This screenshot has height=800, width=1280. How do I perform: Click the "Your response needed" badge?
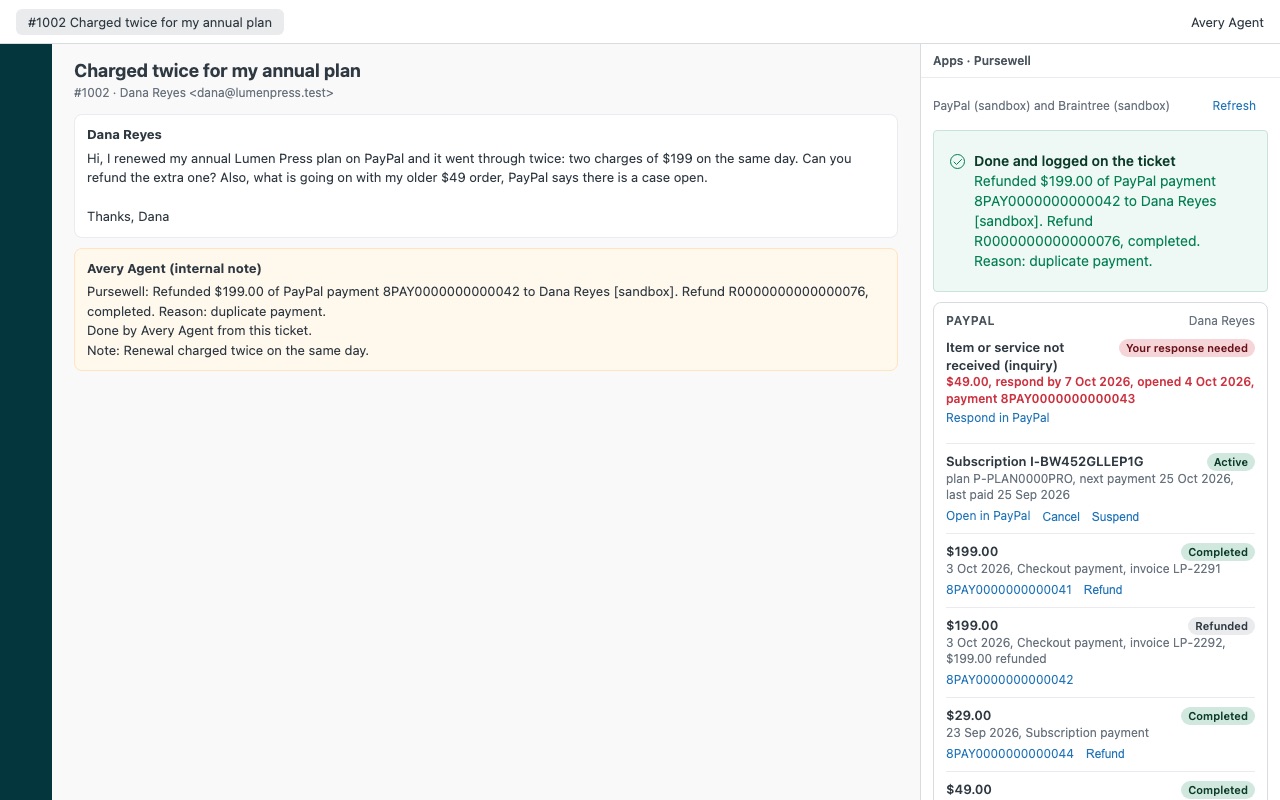1187,348
